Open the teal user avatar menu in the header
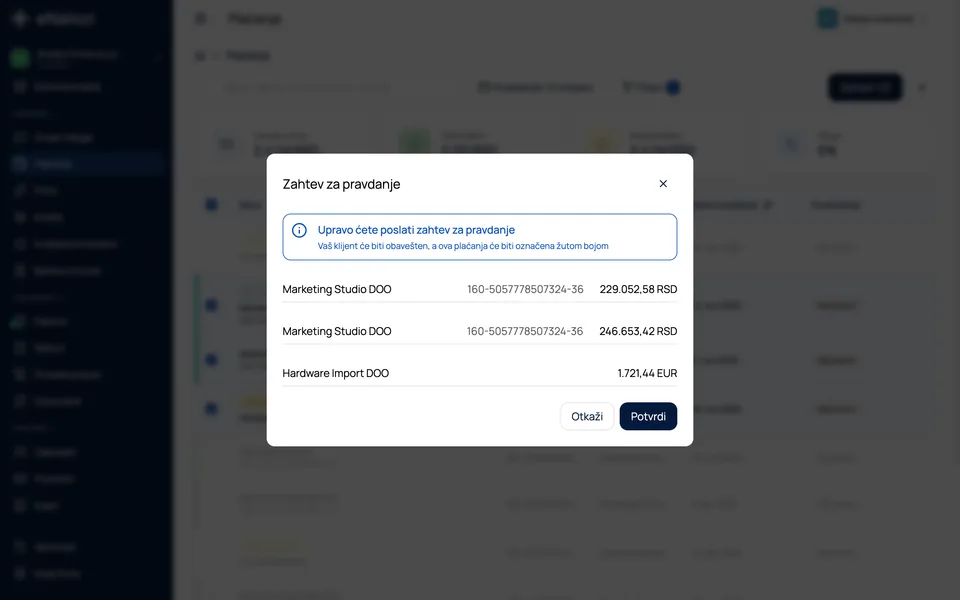This screenshot has width=960, height=600. click(827, 18)
